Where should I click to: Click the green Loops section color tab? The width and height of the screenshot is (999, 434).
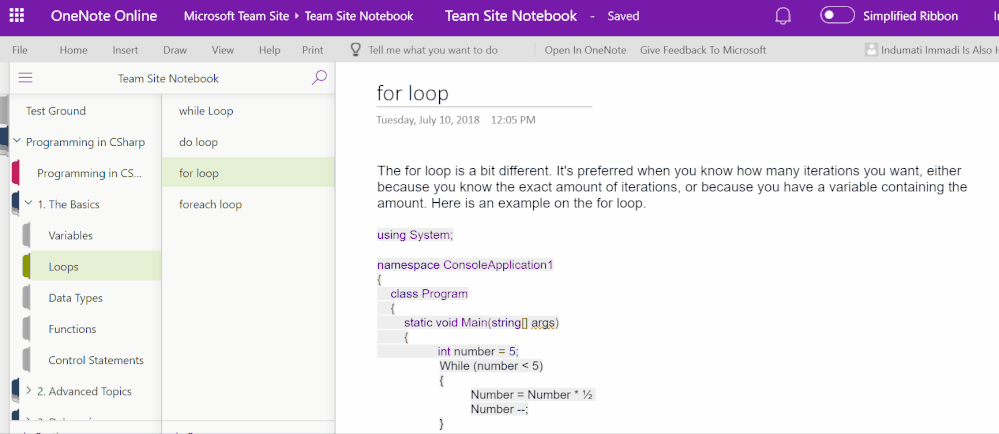click(x=26, y=266)
